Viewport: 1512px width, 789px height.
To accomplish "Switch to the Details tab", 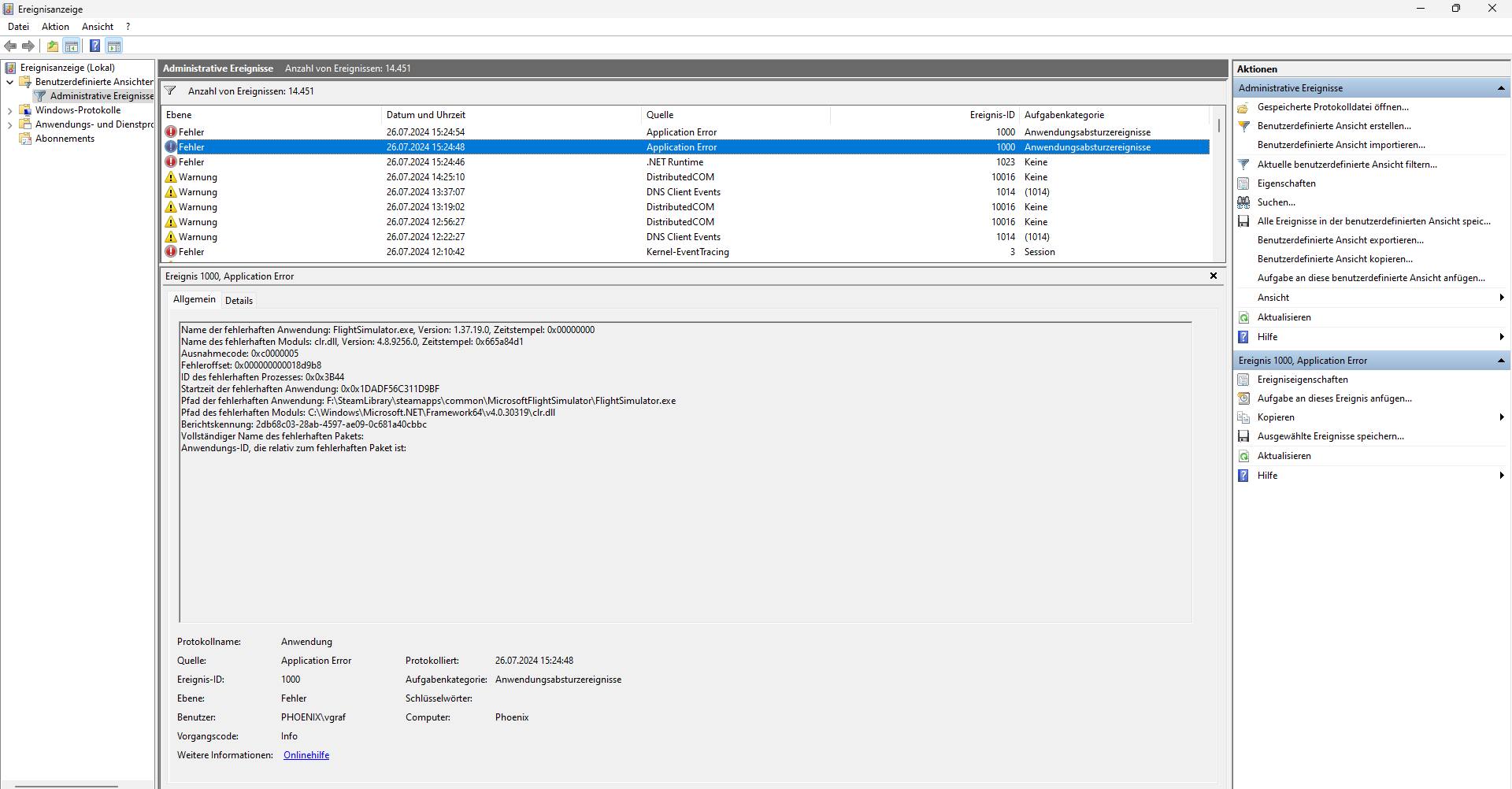I will point(239,301).
